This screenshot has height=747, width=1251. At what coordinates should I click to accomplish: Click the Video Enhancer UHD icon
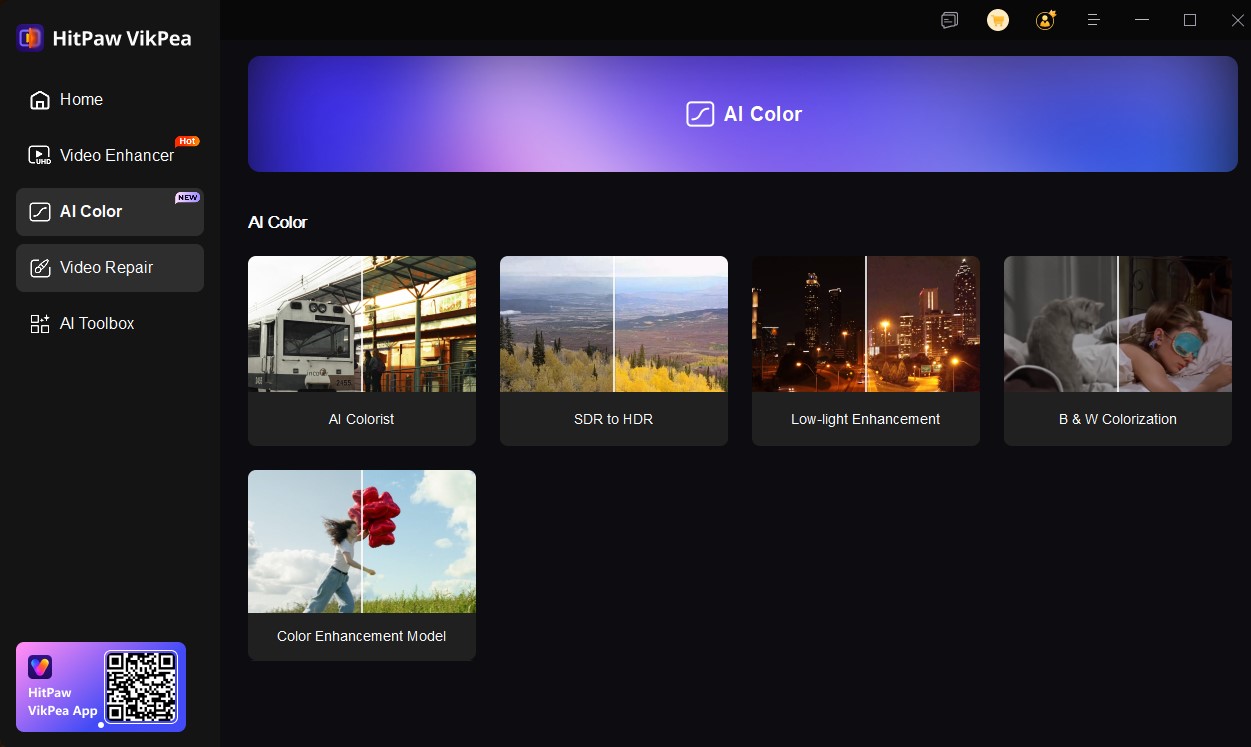click(40, 156)
